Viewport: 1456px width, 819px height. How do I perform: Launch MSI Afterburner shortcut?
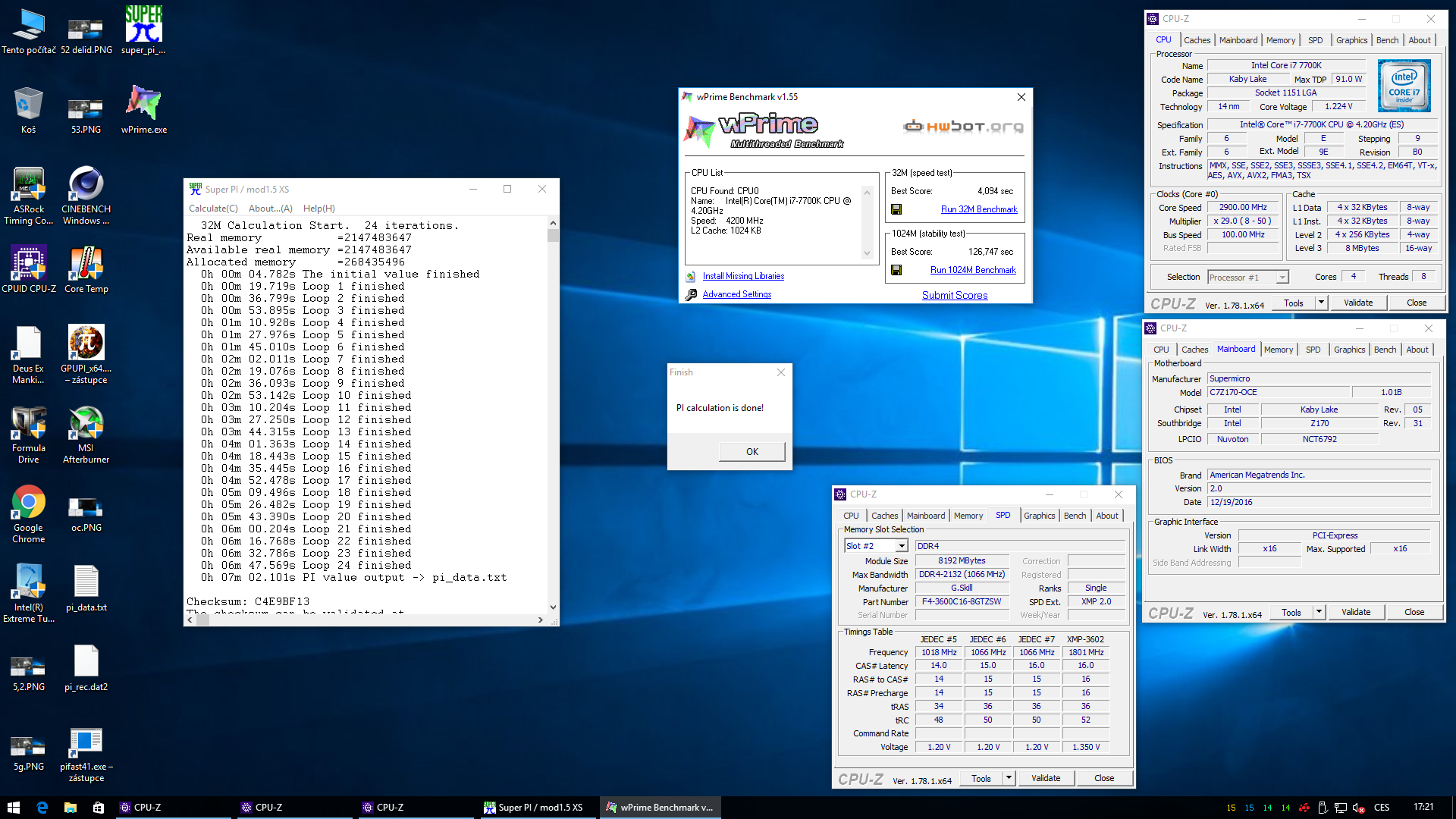86,435
